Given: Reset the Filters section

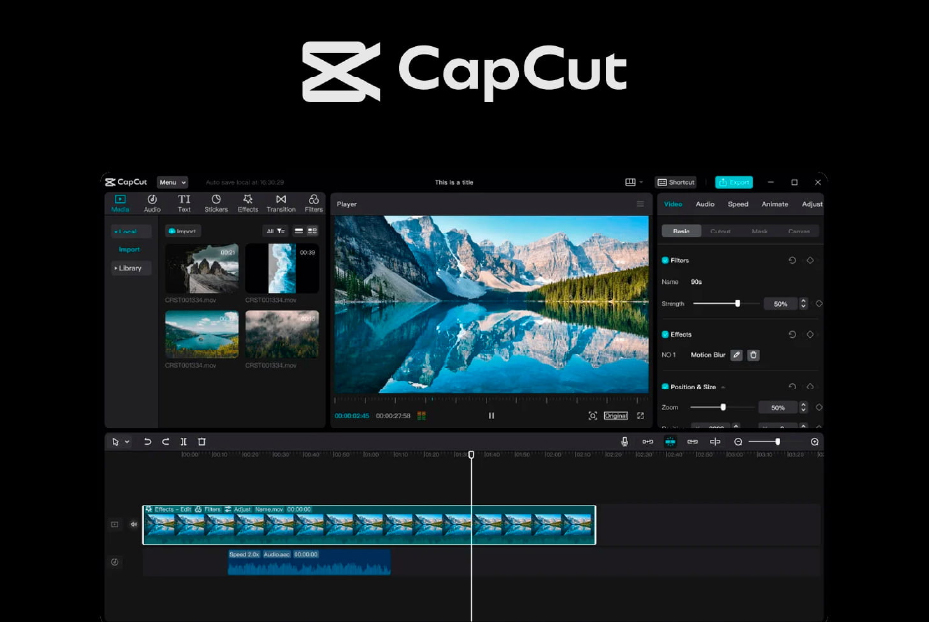Looking at the screenshot, I should [x=792, y=261].
